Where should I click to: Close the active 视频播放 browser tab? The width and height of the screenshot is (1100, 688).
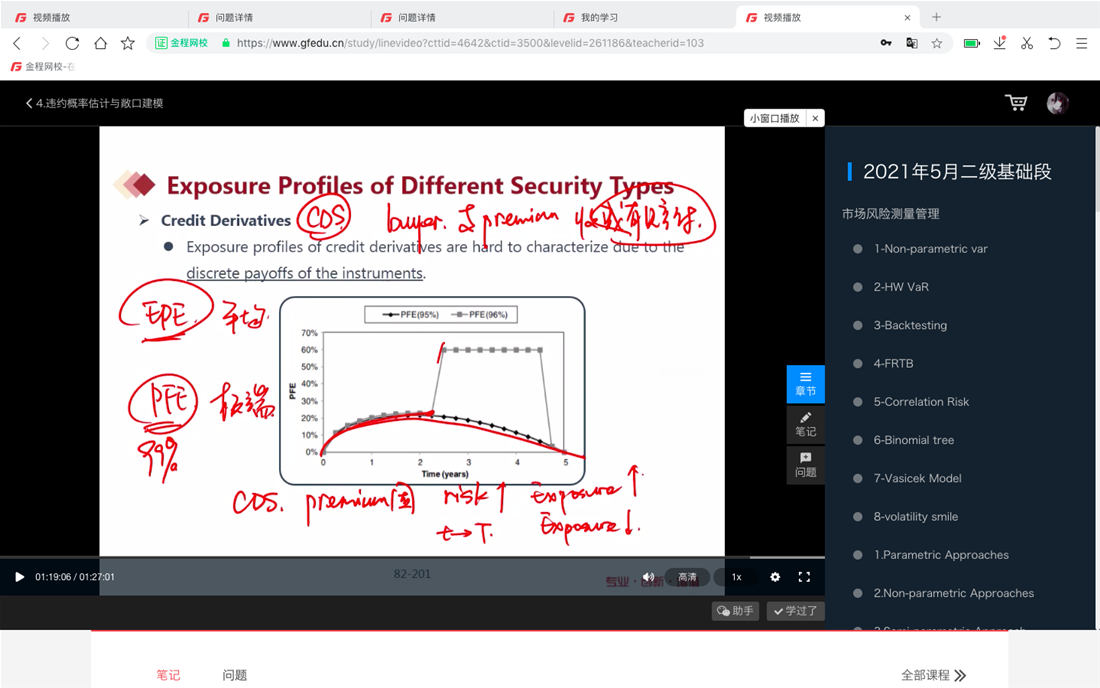pyautogui.click(x=907, y=18)
